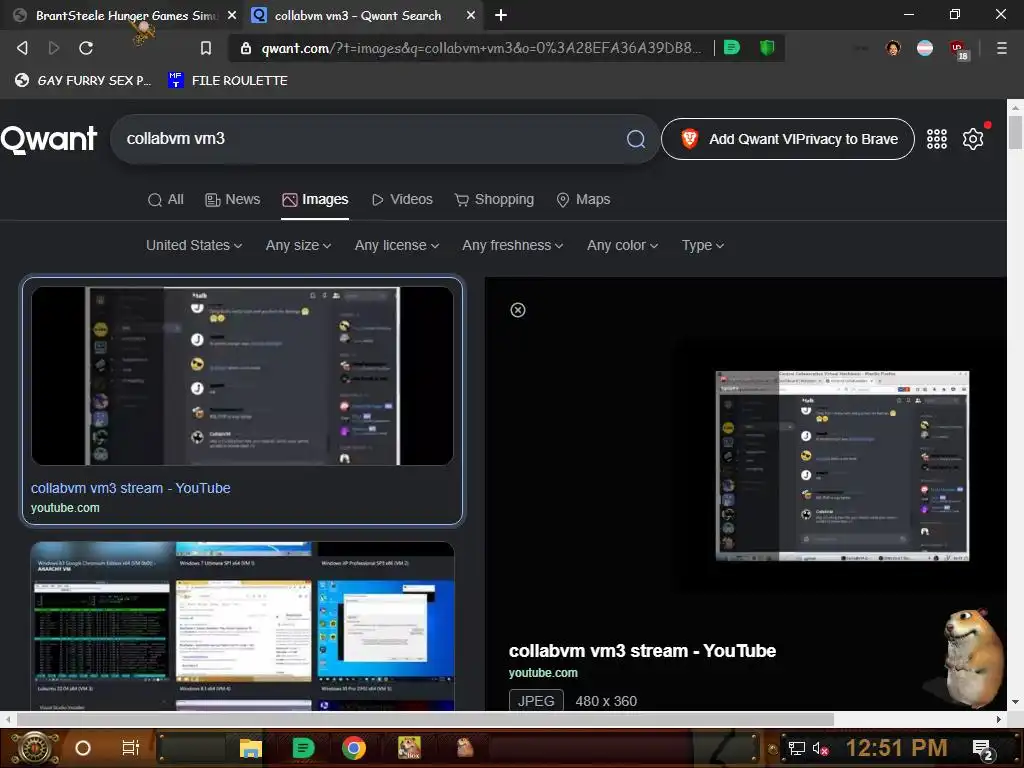Open the hamster box app on taskbar

tap(409, 748)
